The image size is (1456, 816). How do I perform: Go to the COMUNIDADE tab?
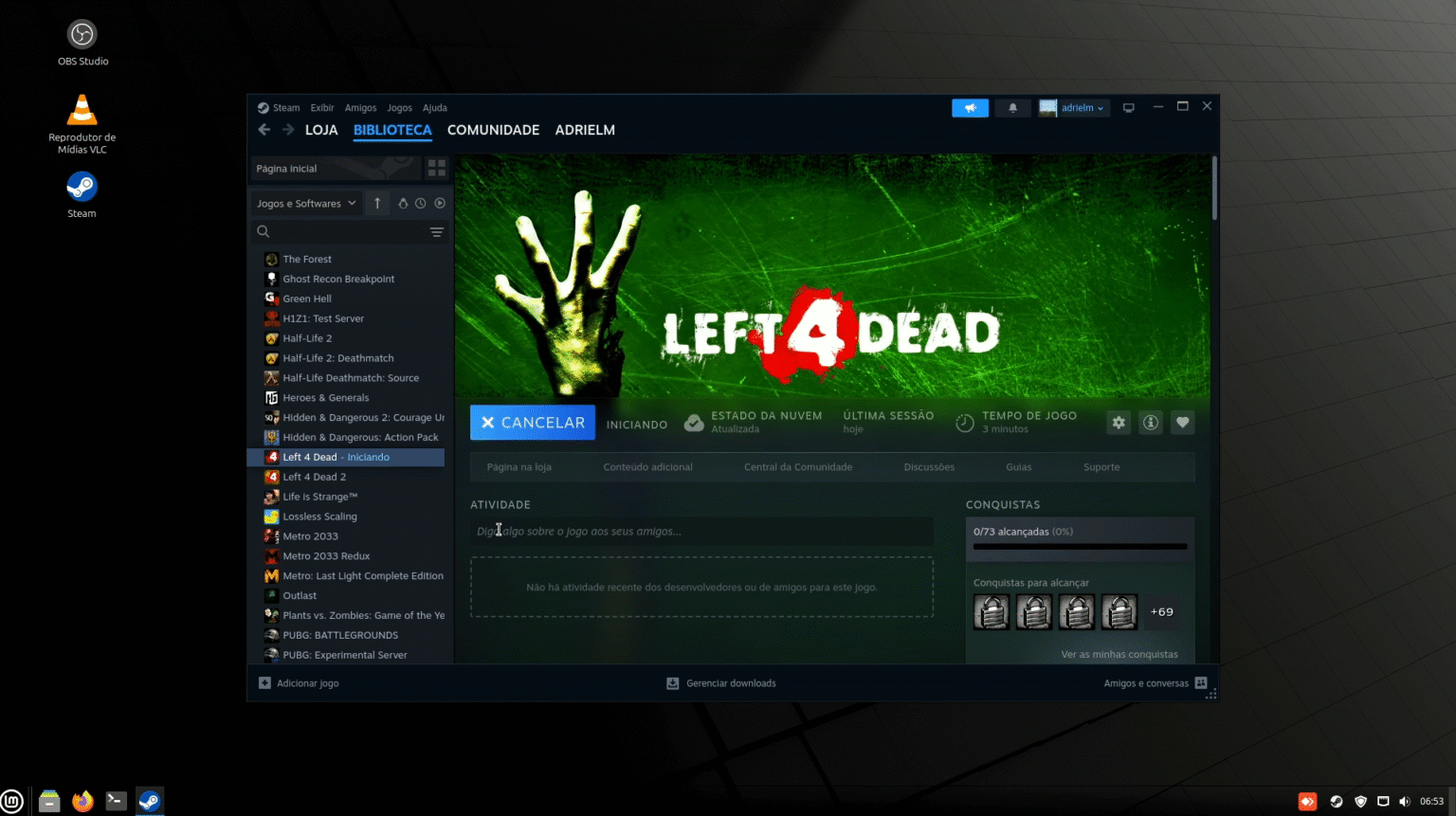point(493,130)
